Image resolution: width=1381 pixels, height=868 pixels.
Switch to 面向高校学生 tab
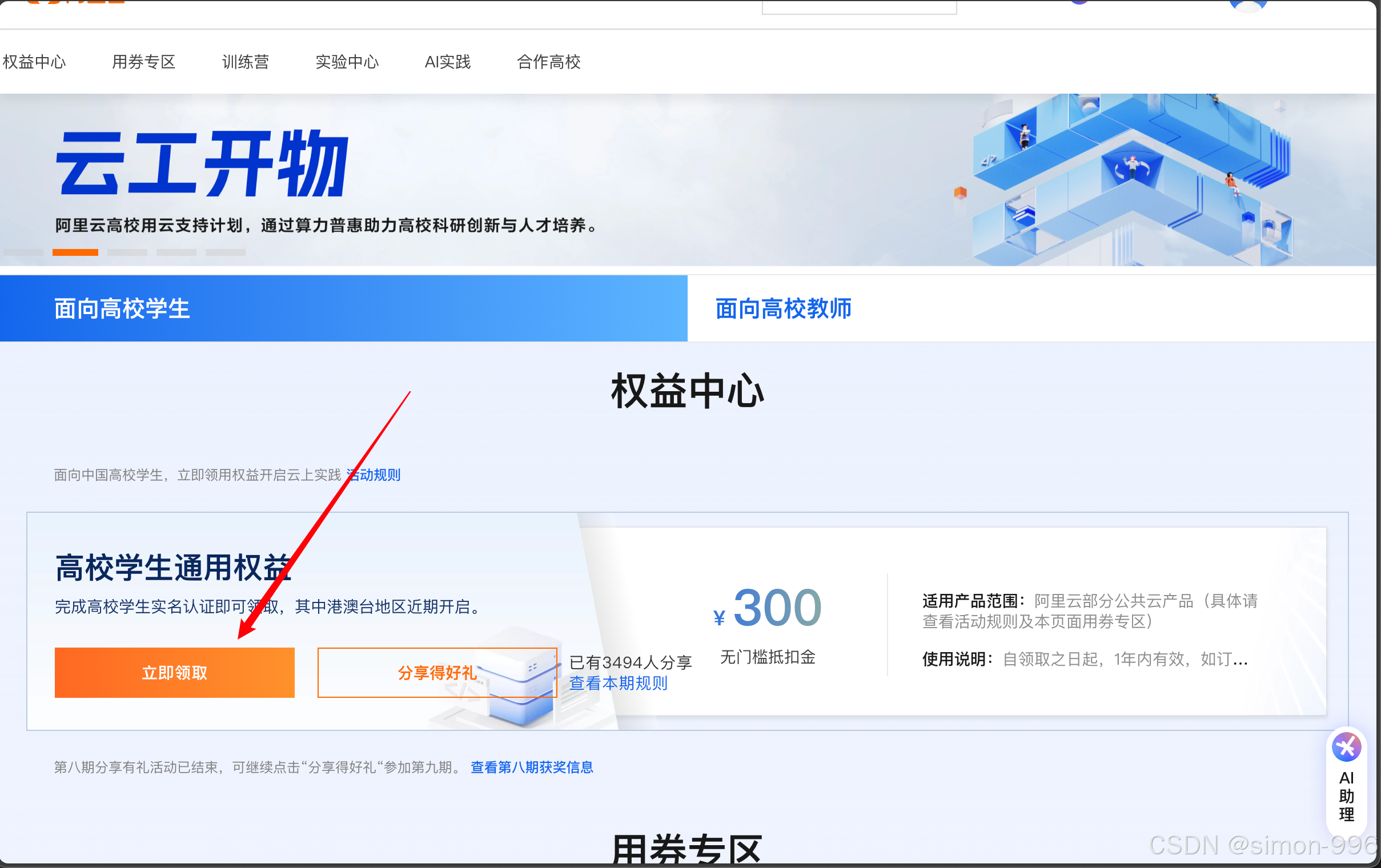343,308
